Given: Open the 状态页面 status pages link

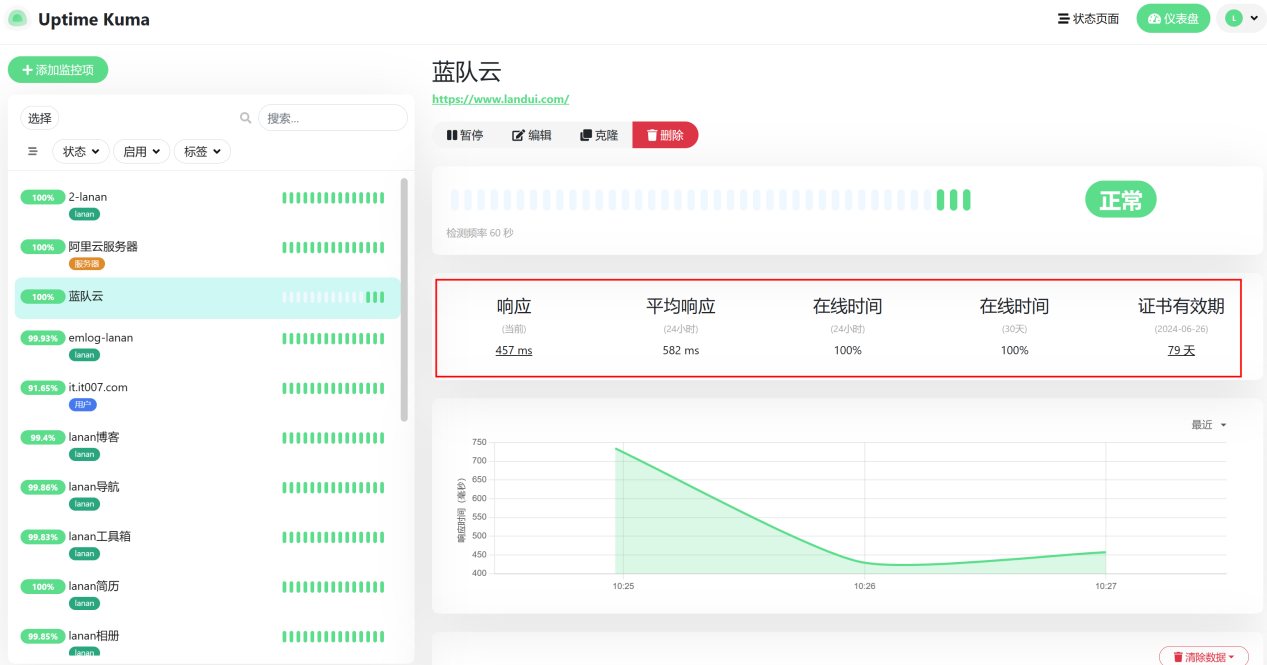Looking at the screenshot, I should coord(1089,19).
